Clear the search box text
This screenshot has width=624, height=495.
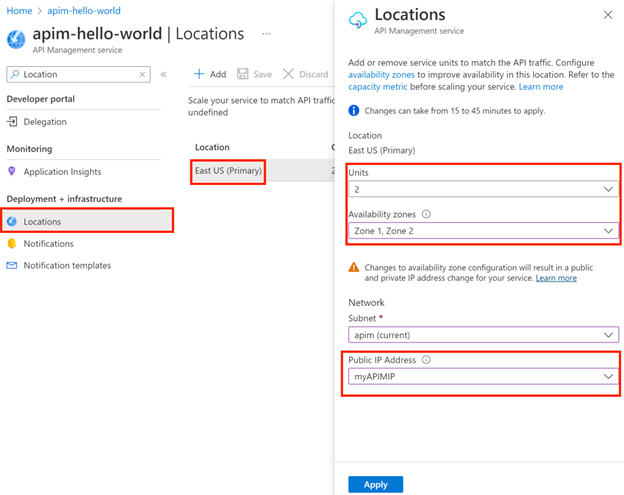(x=143, y=74)
